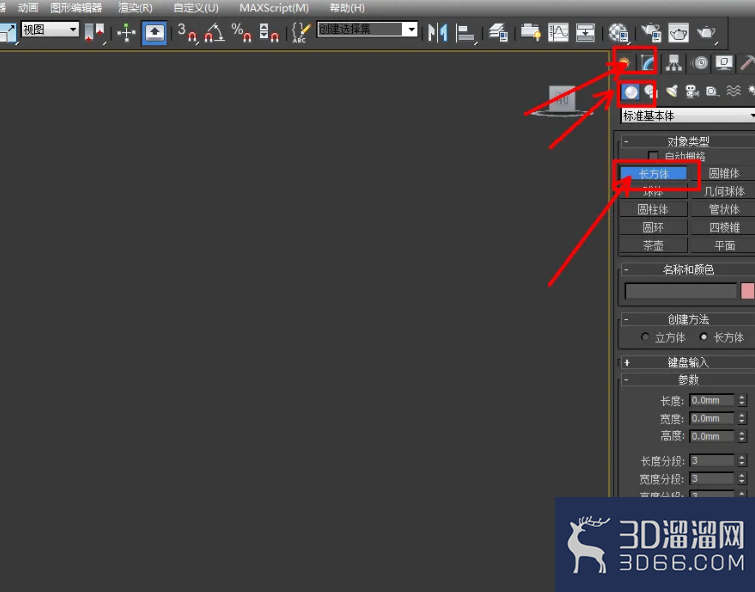Switch to the Motion command panel tab
This screenshot has width=755, height=592.
pyautogui.click(x=700, y=63)
